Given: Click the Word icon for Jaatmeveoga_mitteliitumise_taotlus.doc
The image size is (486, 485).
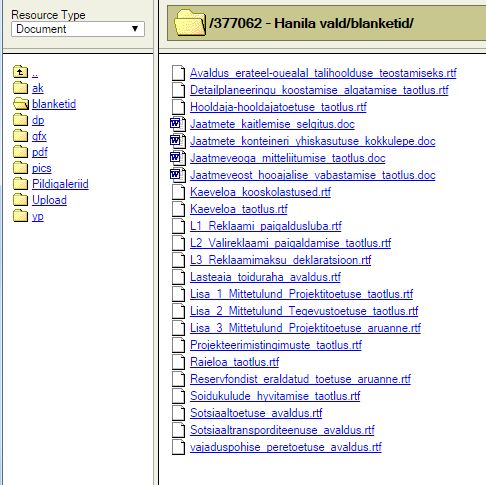Looking at the screenshot, I should tap(178, 158).
